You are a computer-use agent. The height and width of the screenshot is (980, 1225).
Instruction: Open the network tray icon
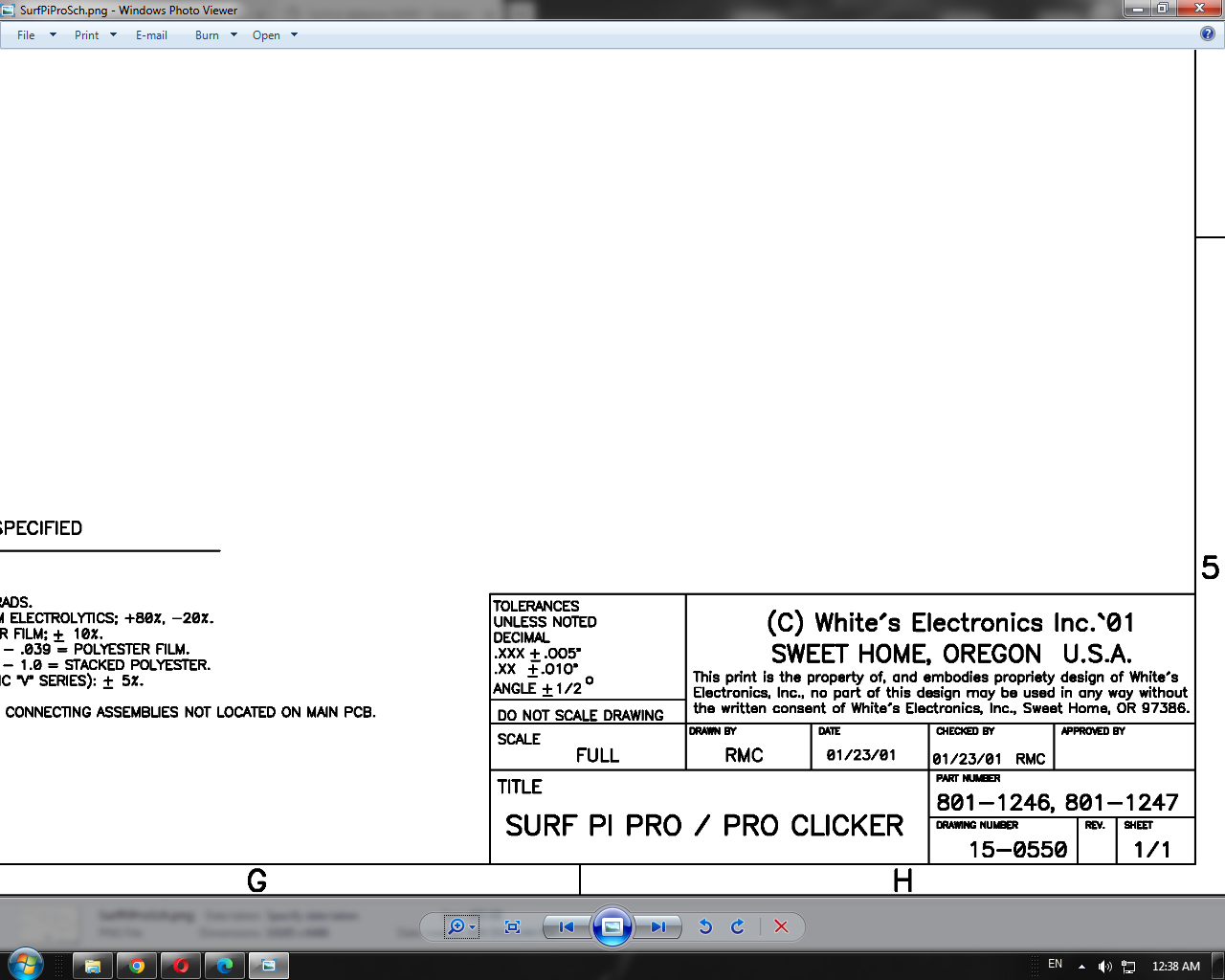coord(1128,967)
